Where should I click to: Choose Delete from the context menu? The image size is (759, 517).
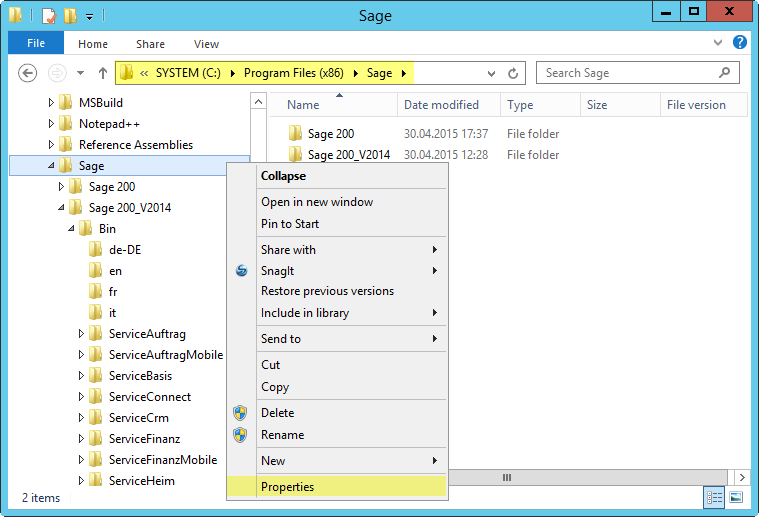pyautogui.click(x=337, y=413)
